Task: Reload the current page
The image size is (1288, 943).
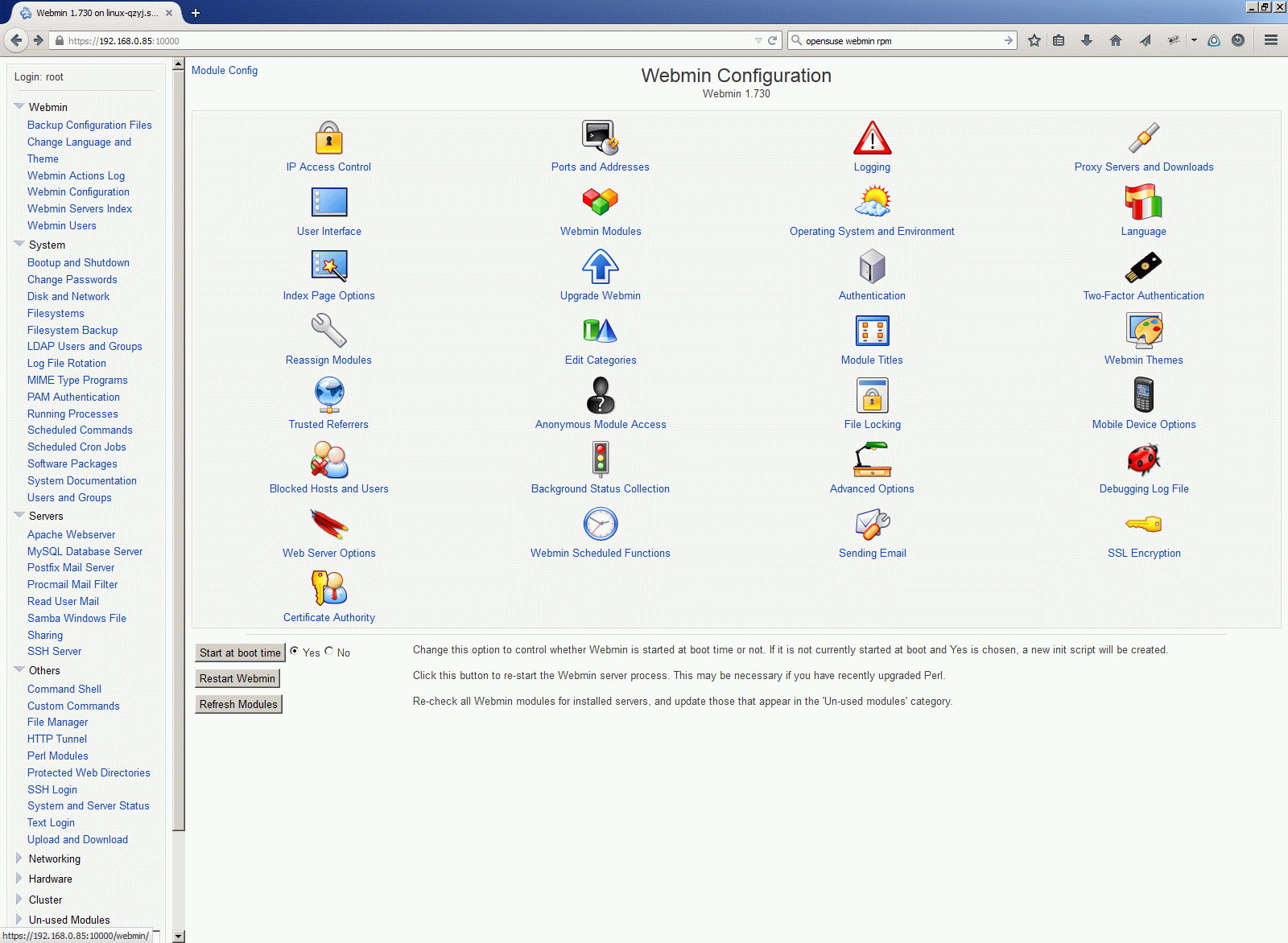Action: (773, 40)
